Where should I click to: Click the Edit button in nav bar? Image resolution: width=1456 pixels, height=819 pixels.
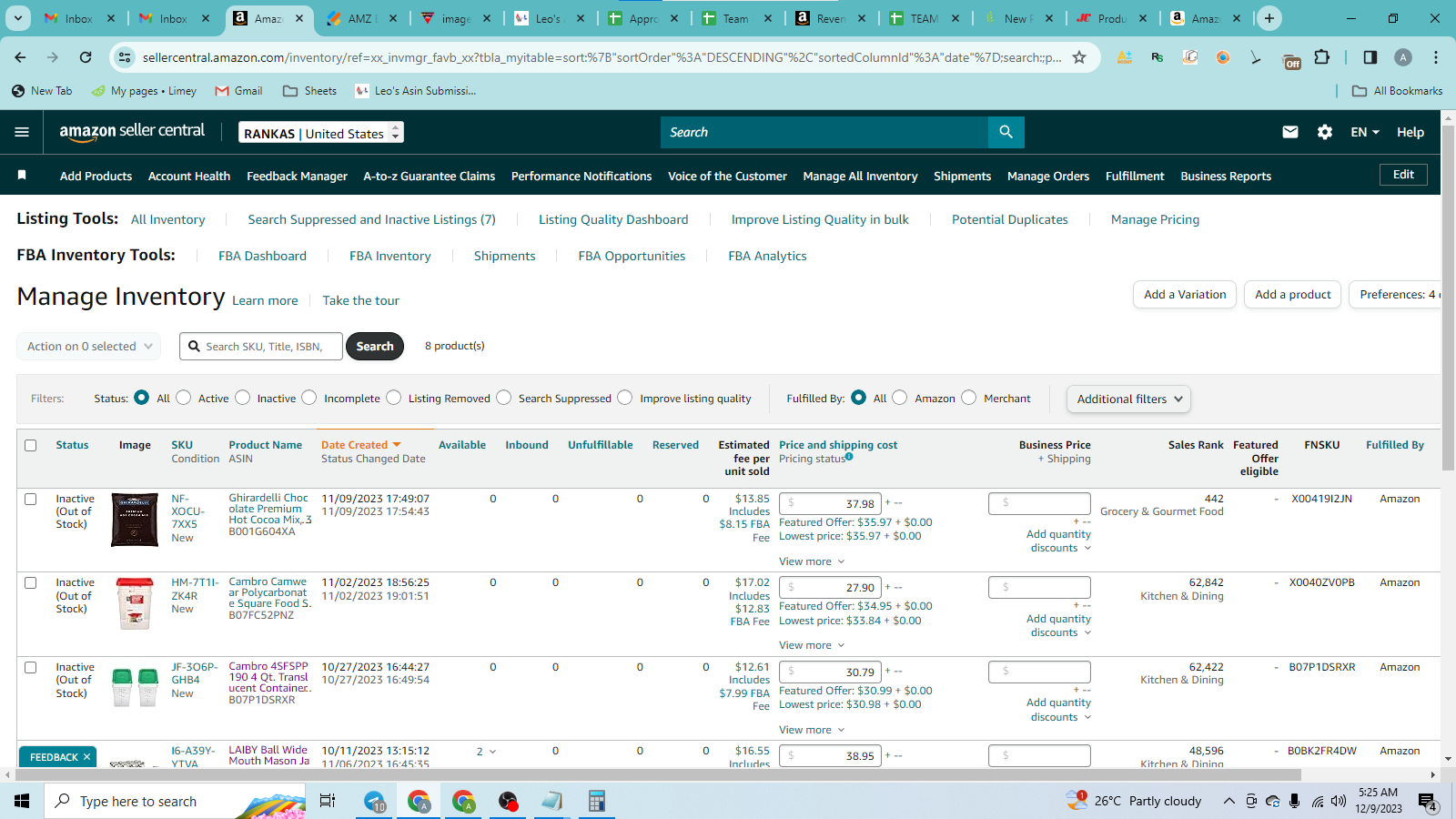(x=1403, y=175)
